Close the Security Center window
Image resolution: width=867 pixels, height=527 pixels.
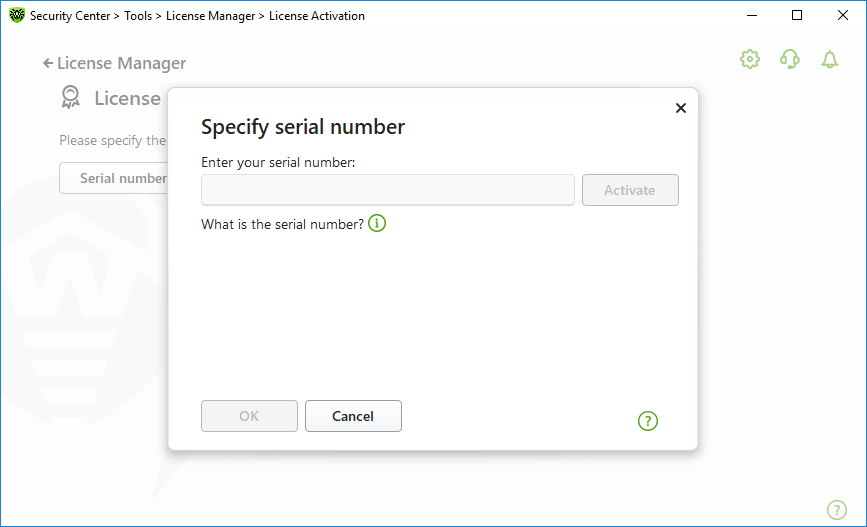tap(843, 15)
